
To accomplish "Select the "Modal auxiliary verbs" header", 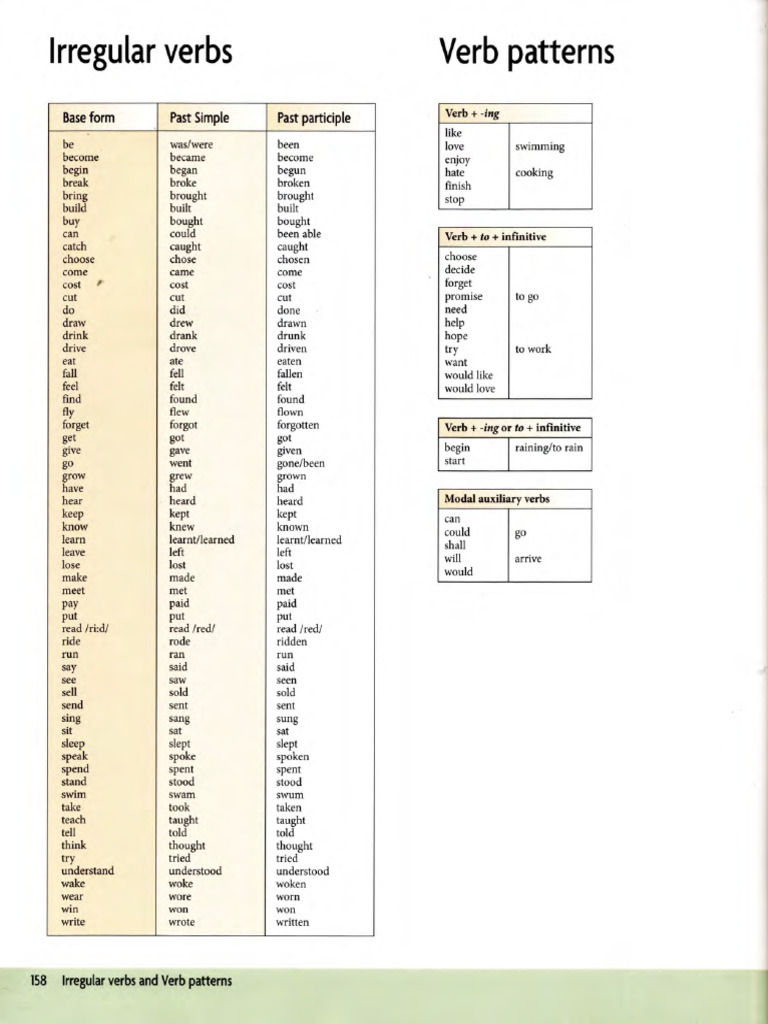I will (x=497, y=499).
